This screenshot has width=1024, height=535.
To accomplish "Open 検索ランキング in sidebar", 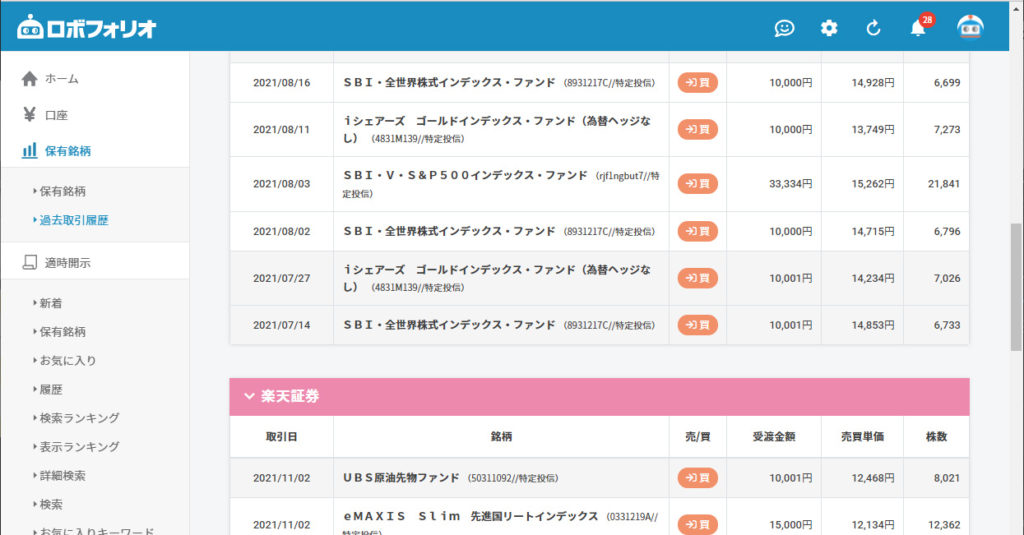I will point(79,418).
